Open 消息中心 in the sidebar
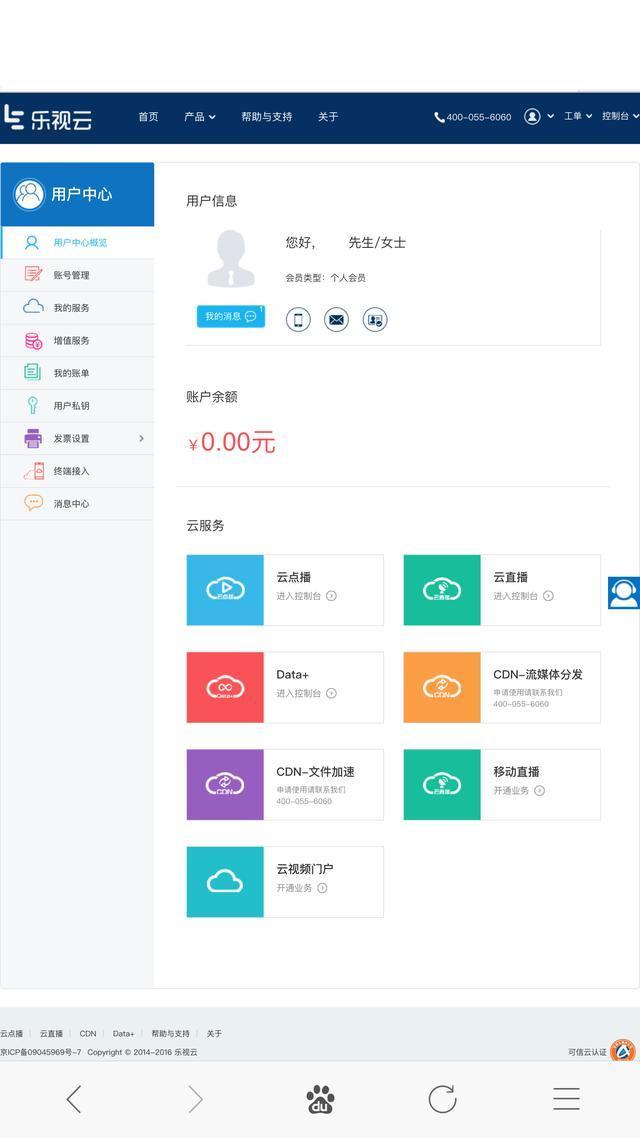Image resolution: width=640 pixels, height=1138 pixels. pos(77,504)
